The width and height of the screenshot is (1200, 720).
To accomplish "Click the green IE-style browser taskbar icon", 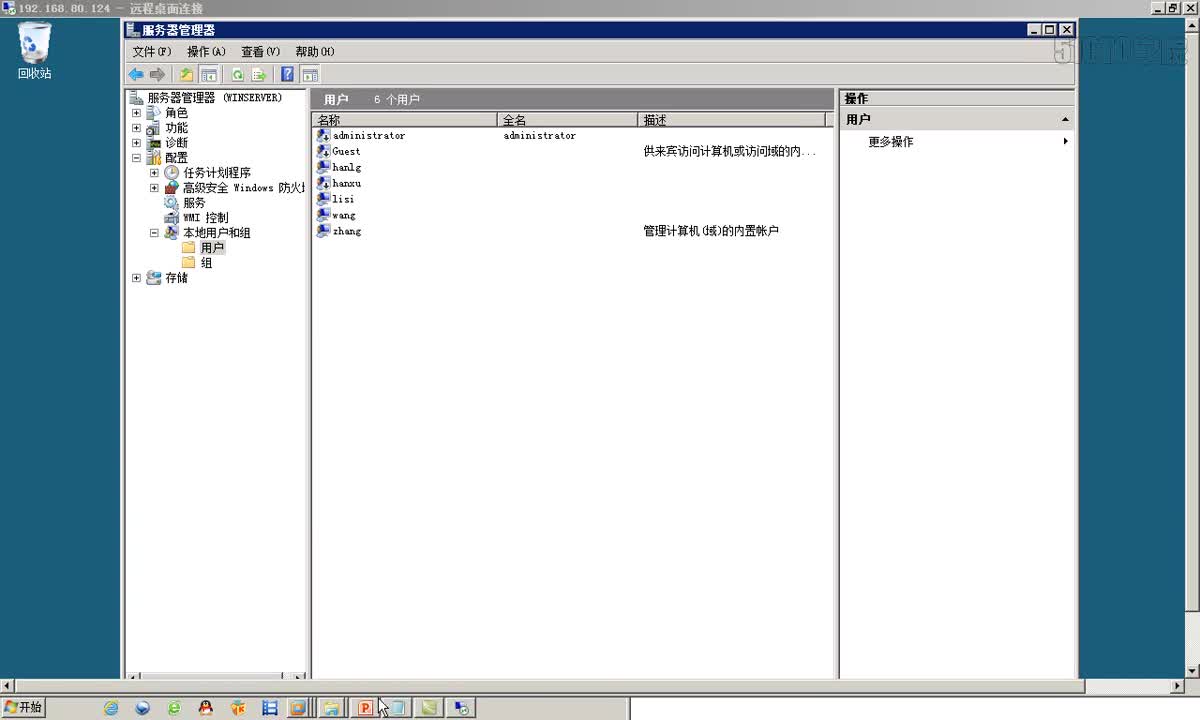I will (x=174, y=708).
